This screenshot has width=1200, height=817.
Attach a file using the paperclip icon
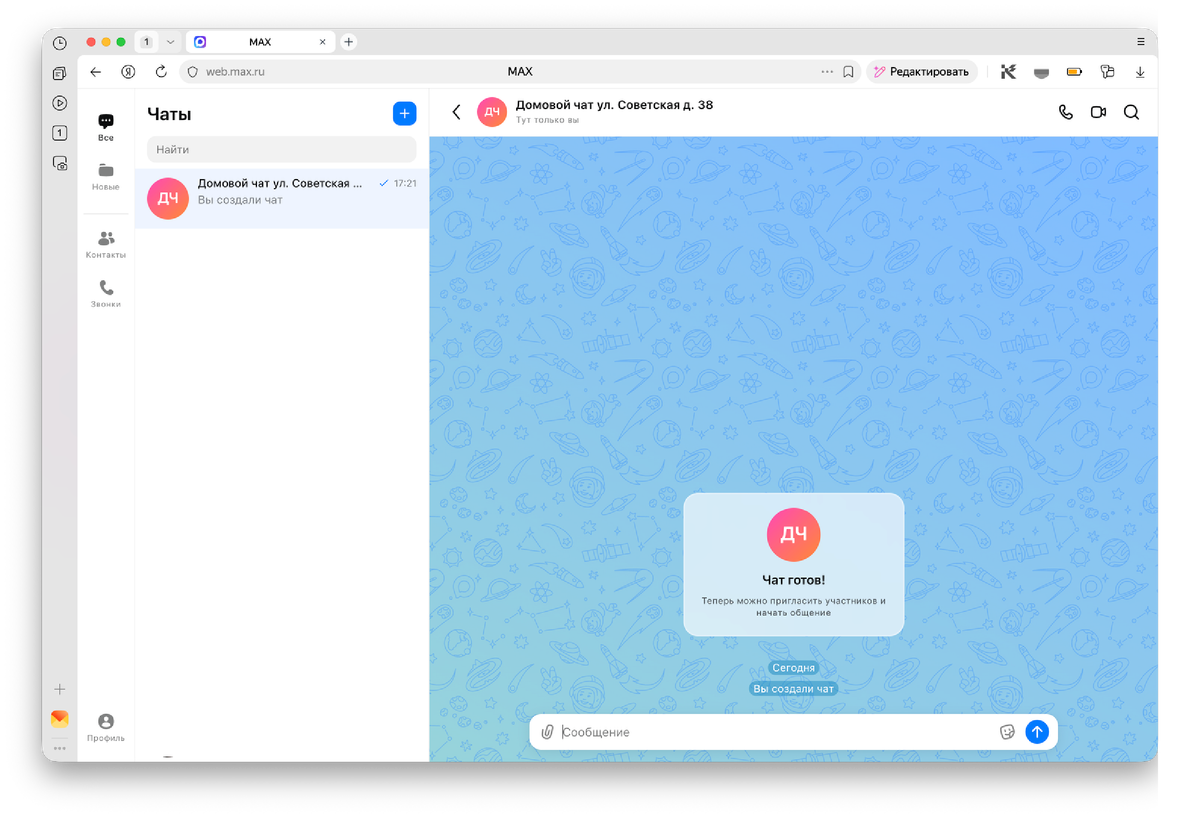click(547, 731)
